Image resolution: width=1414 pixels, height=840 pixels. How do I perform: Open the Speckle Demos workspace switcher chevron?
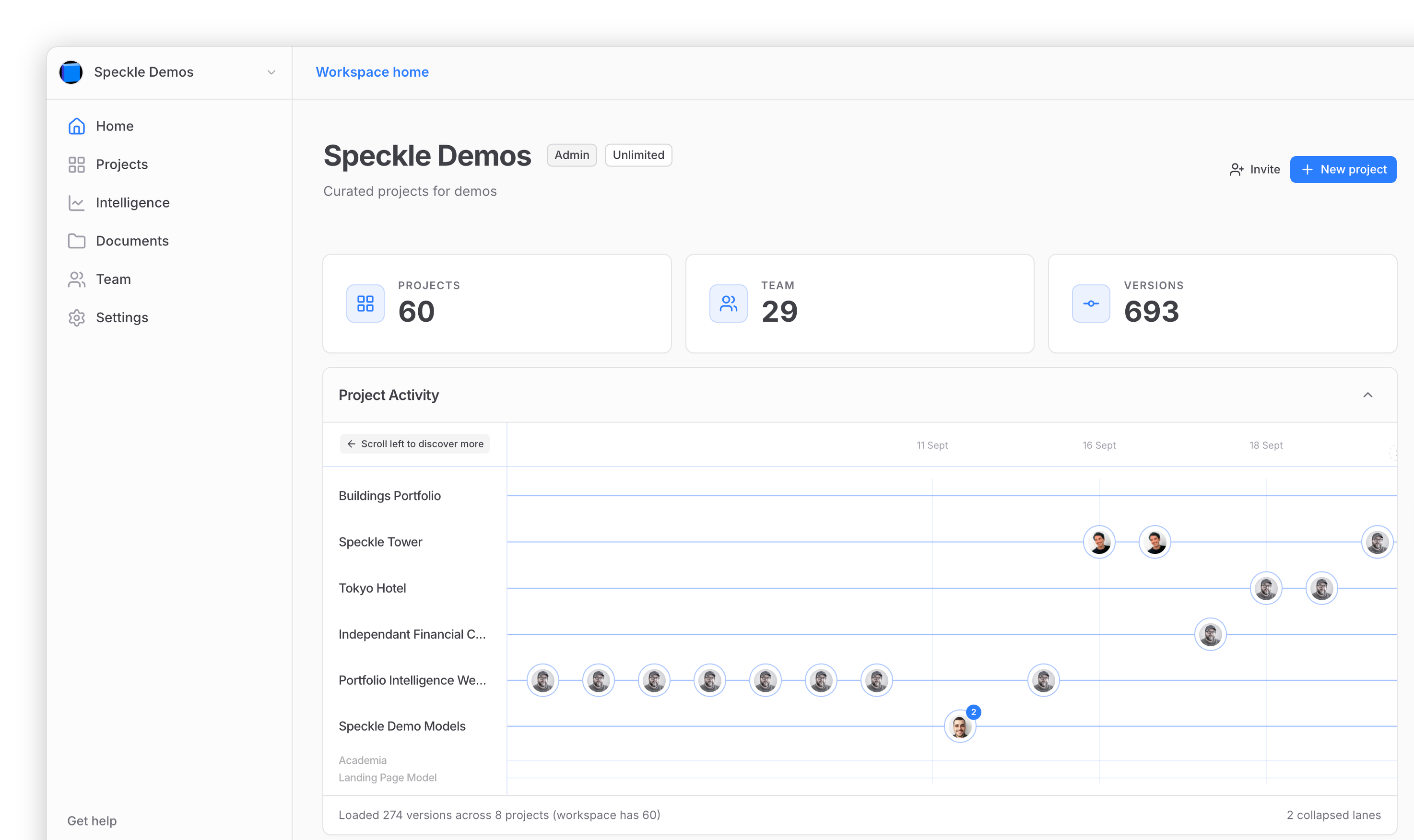pyautogui.click(x=271, y=72)
